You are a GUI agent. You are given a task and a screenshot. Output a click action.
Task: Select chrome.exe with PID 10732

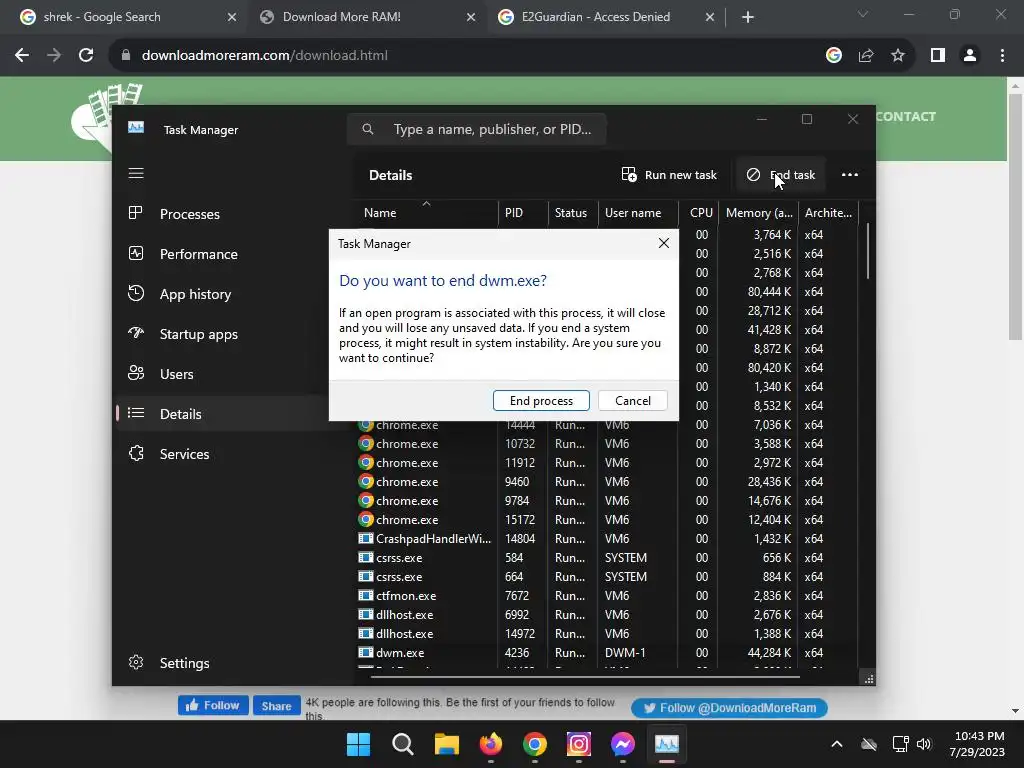pyautogui.click(x=607, y=443)
